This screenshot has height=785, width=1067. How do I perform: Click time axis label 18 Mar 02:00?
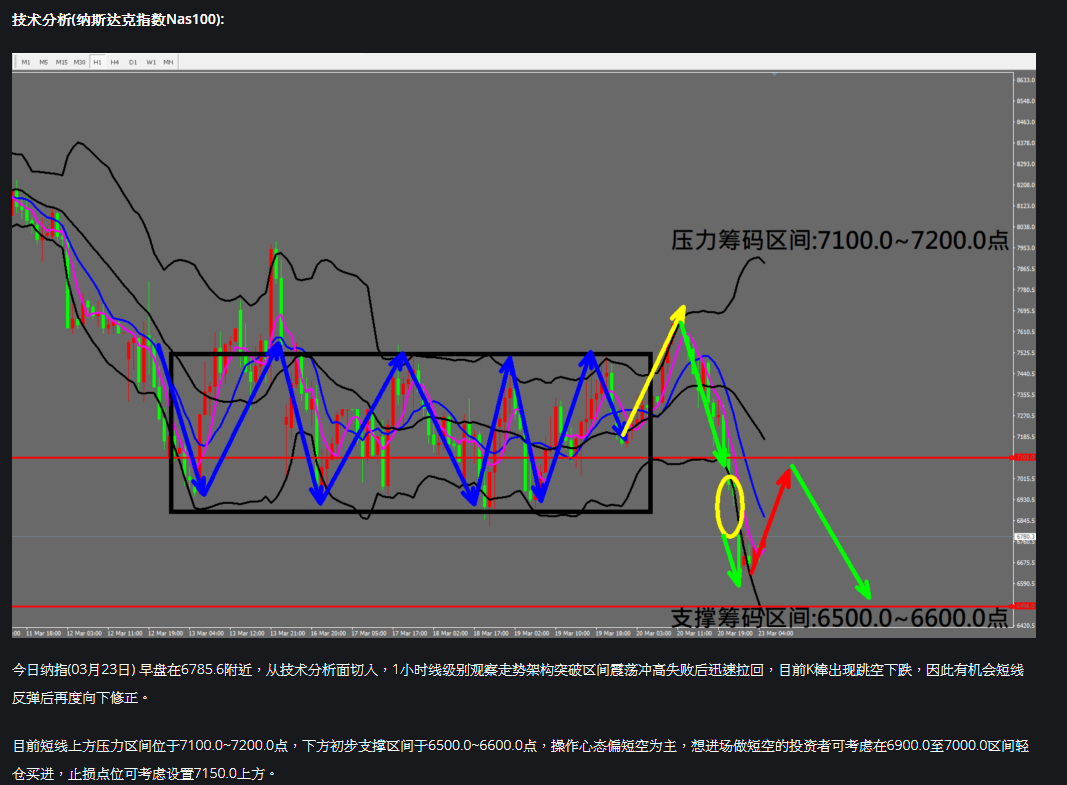[x=450, y=633]
